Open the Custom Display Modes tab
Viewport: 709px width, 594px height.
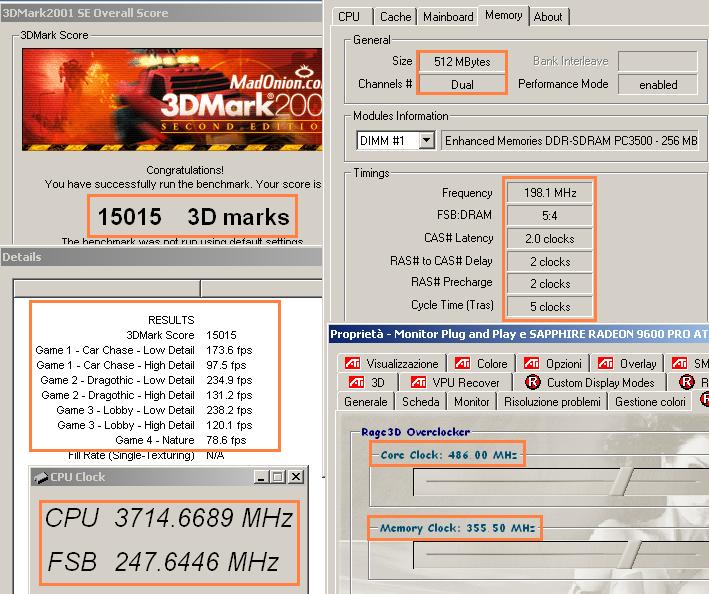590,382
